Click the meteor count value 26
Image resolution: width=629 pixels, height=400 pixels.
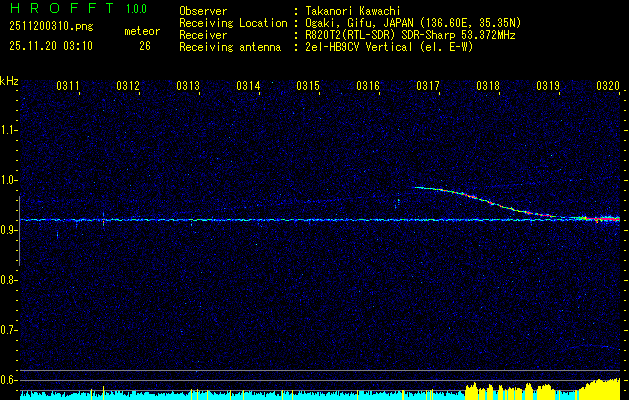click(145, 46)
